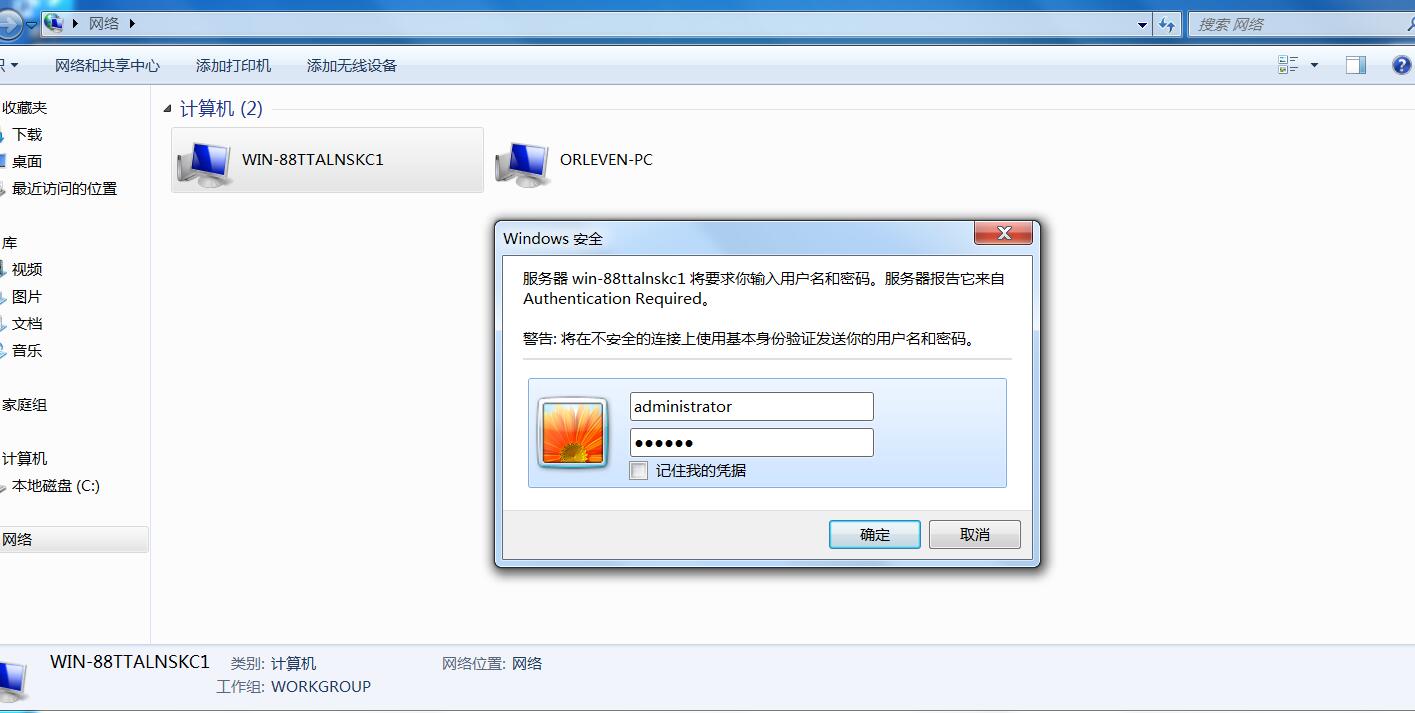
Task: Click the password input field
Action: (x=752, y=442)
